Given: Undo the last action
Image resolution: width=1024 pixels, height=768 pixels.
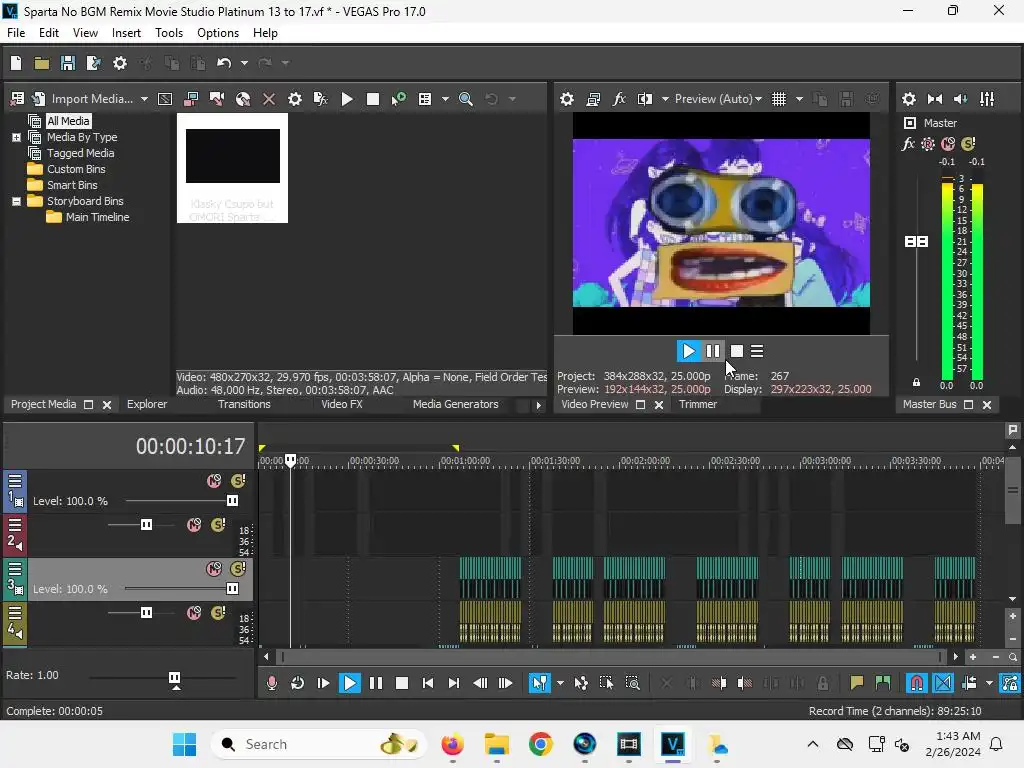Looking at the screenshot, I should click(x=224, y=63).
